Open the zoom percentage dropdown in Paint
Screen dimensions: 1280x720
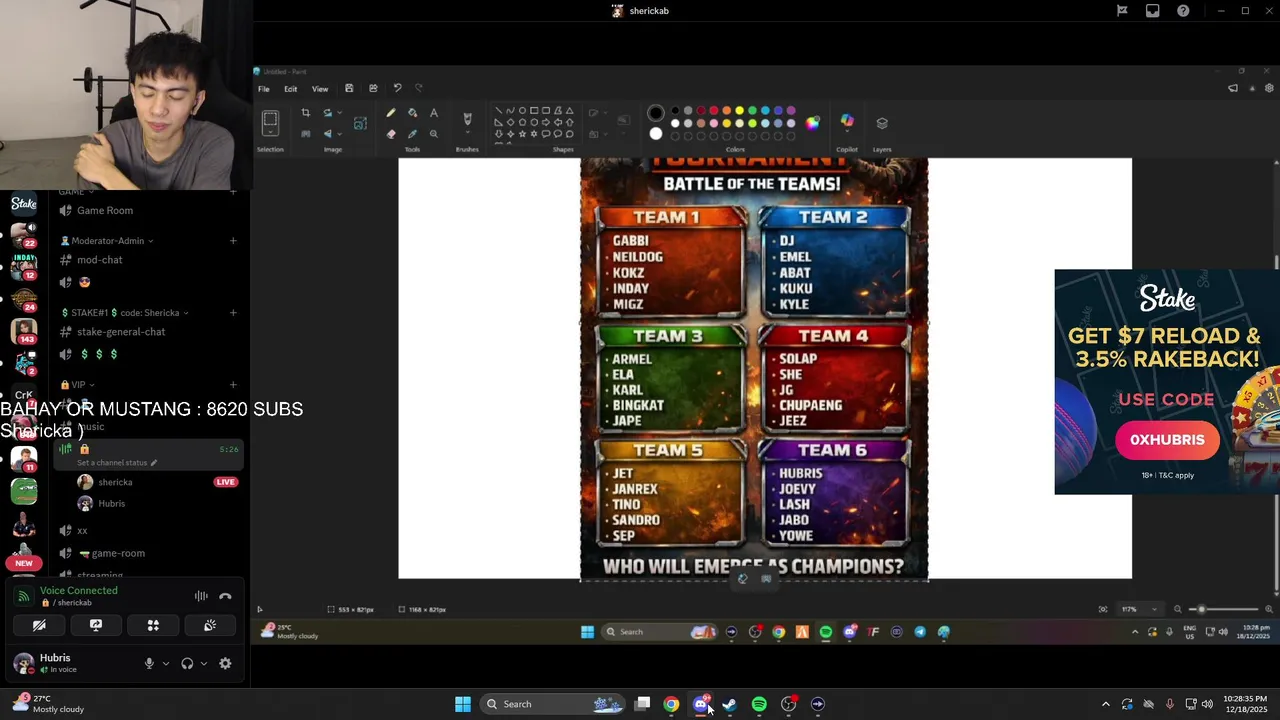point(1154,609)
